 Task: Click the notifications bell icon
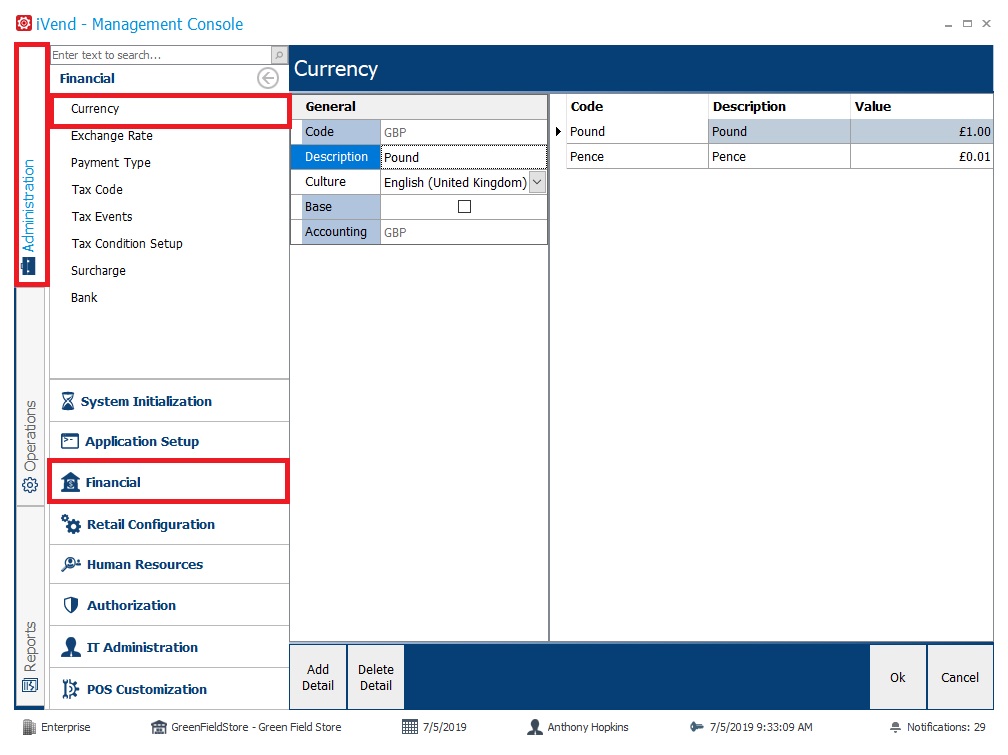coord(896,727)
